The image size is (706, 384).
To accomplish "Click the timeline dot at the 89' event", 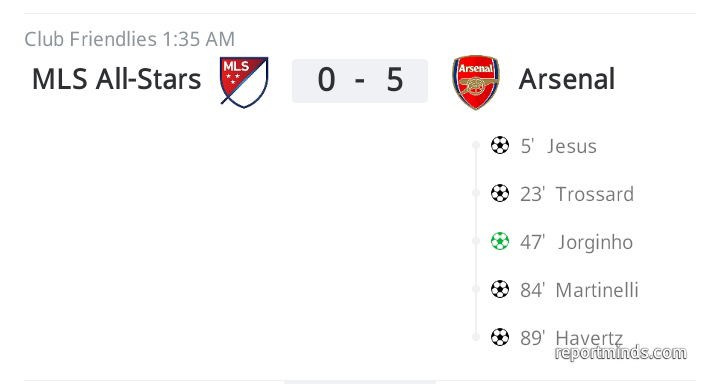I will [476, 337].
